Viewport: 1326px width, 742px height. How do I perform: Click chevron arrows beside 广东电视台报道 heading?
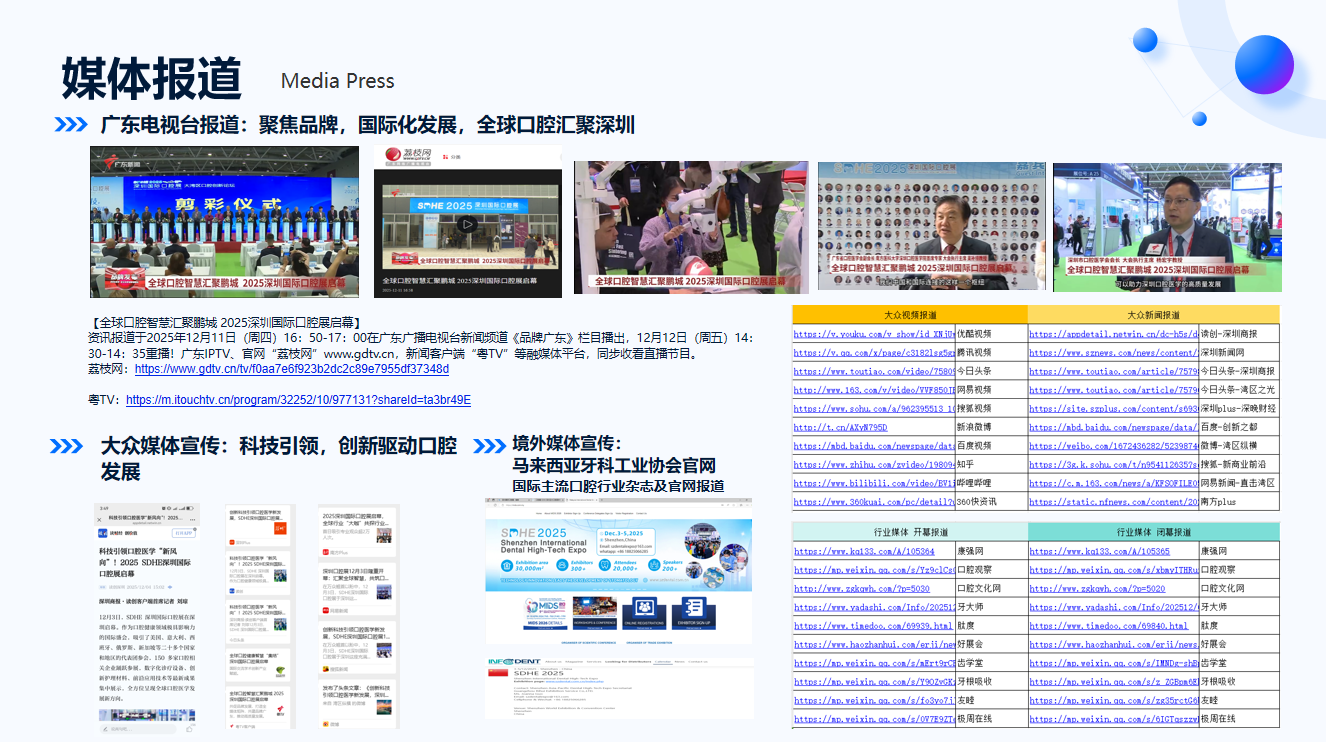coord(70,125)
